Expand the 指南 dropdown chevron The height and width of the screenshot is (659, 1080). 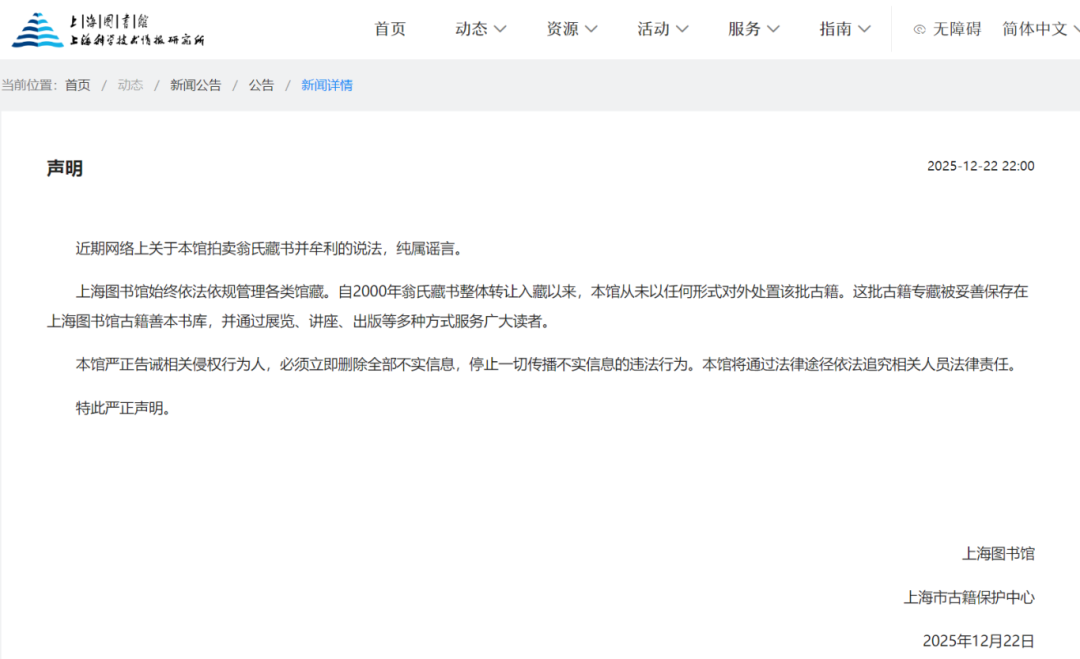[x=864, y=29]
